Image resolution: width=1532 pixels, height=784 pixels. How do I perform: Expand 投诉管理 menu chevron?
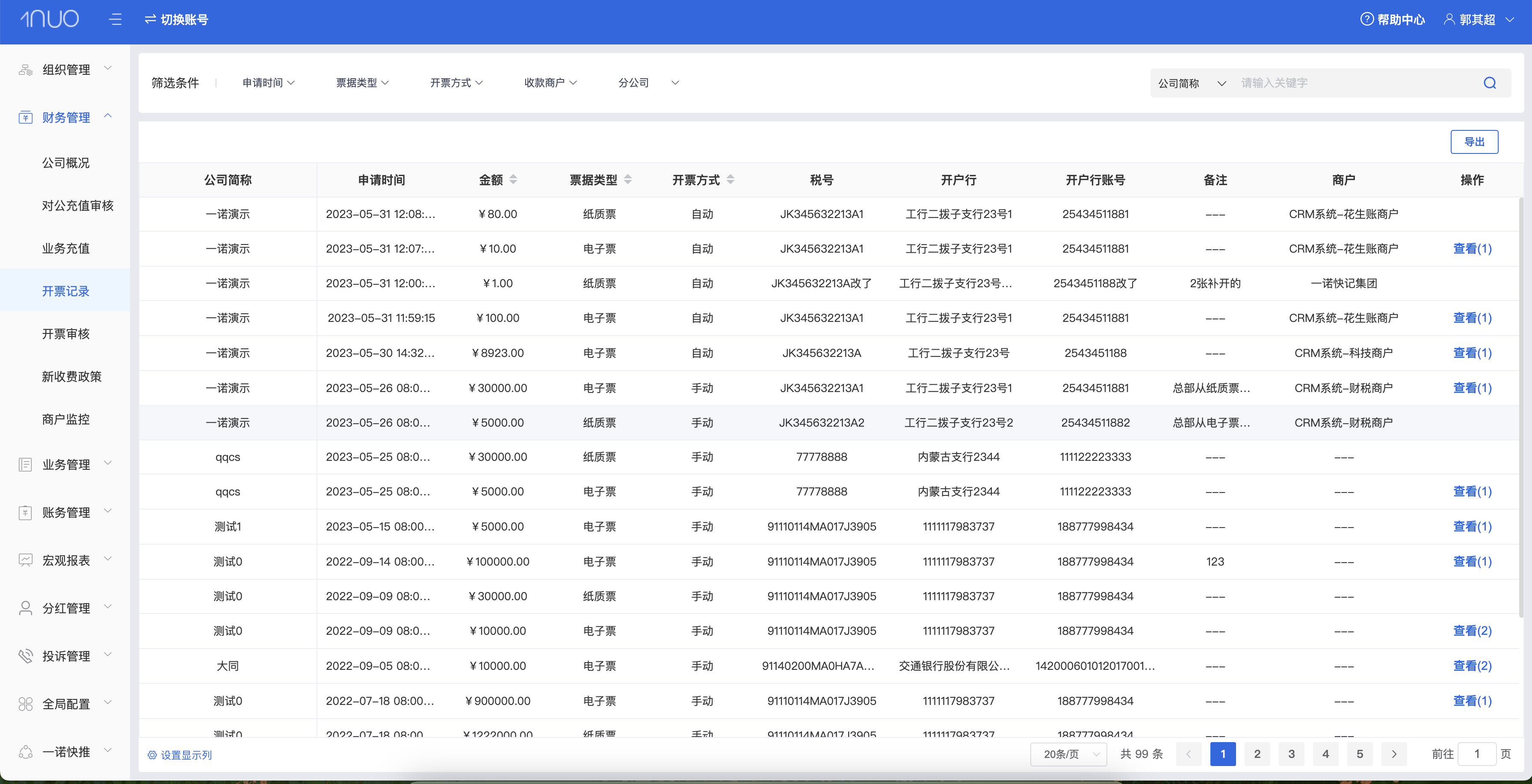click(x=108, y=654)
